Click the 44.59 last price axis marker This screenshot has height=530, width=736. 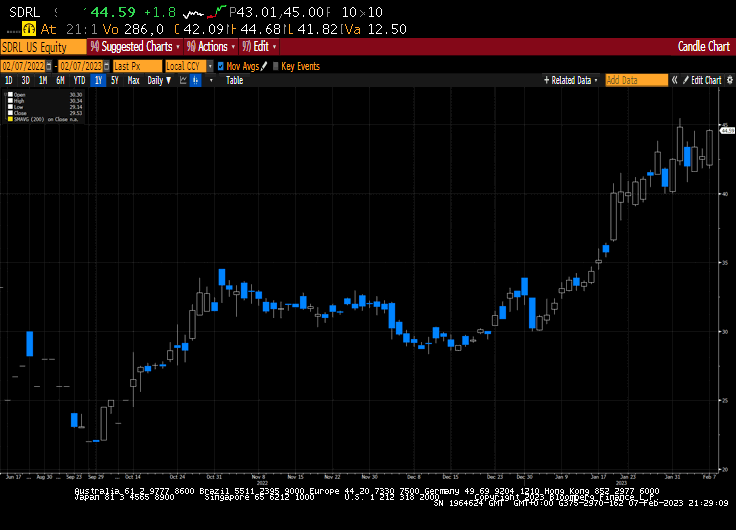[x=727, y=130]
